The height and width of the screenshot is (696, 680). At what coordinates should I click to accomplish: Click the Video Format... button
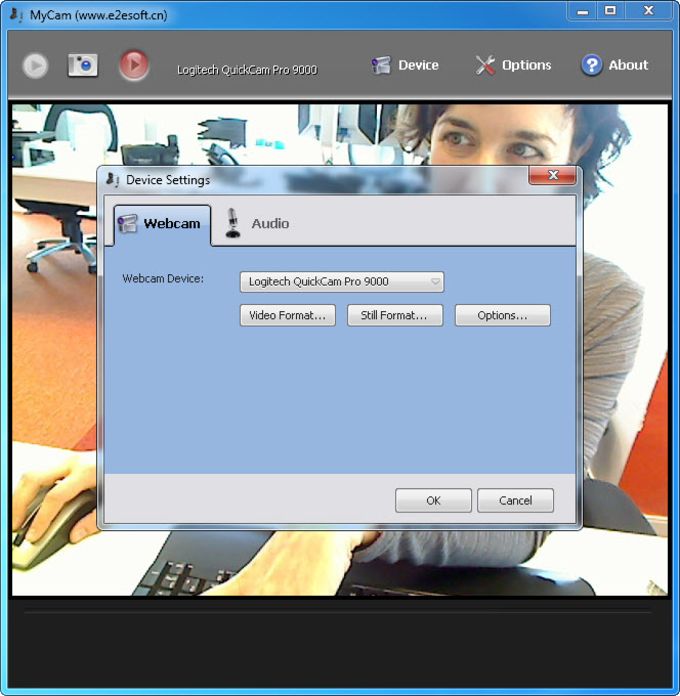click(x=288, y=316)
